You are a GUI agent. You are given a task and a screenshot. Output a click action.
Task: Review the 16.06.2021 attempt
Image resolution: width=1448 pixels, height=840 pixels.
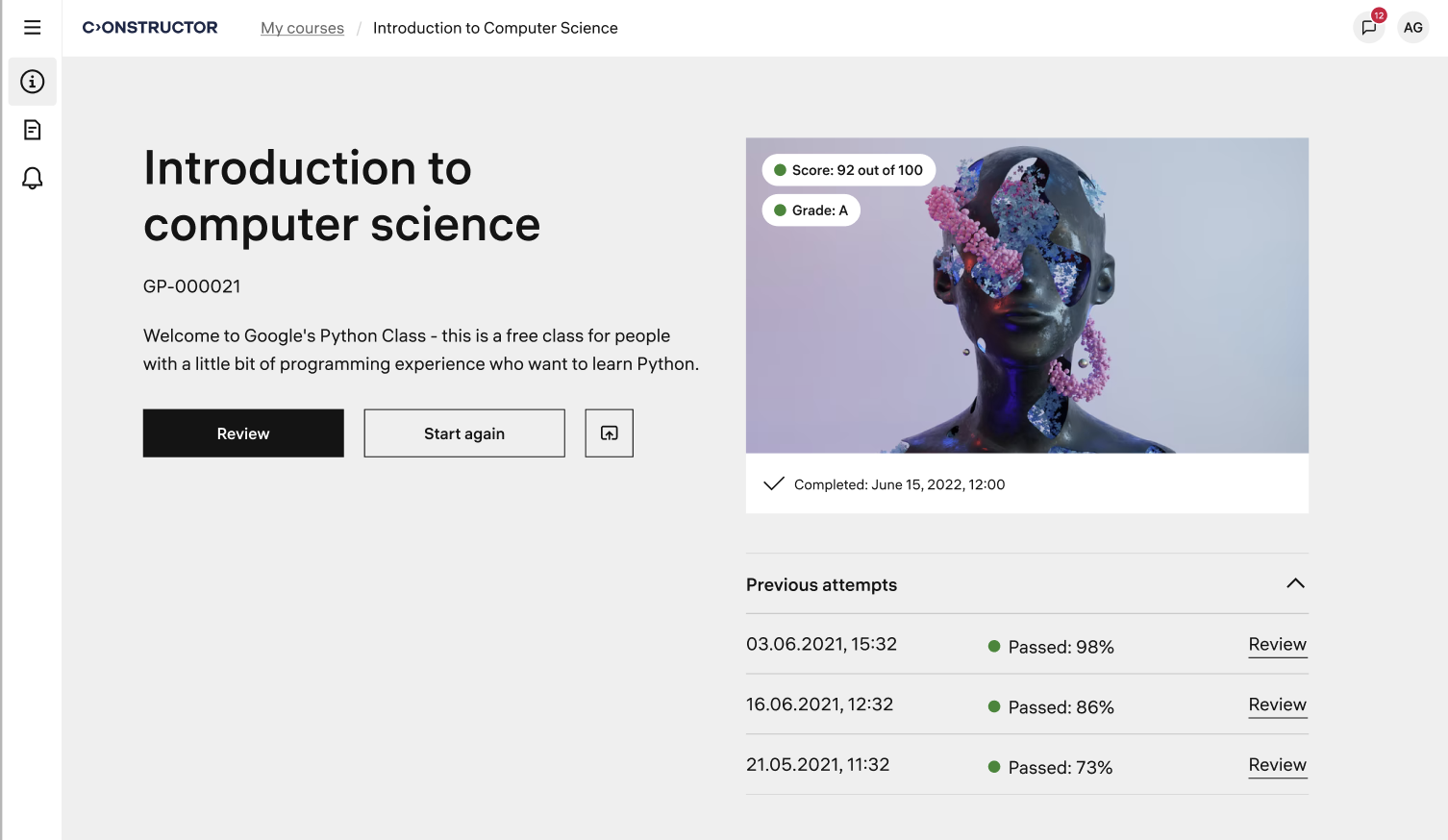[x=1277, y=705]
